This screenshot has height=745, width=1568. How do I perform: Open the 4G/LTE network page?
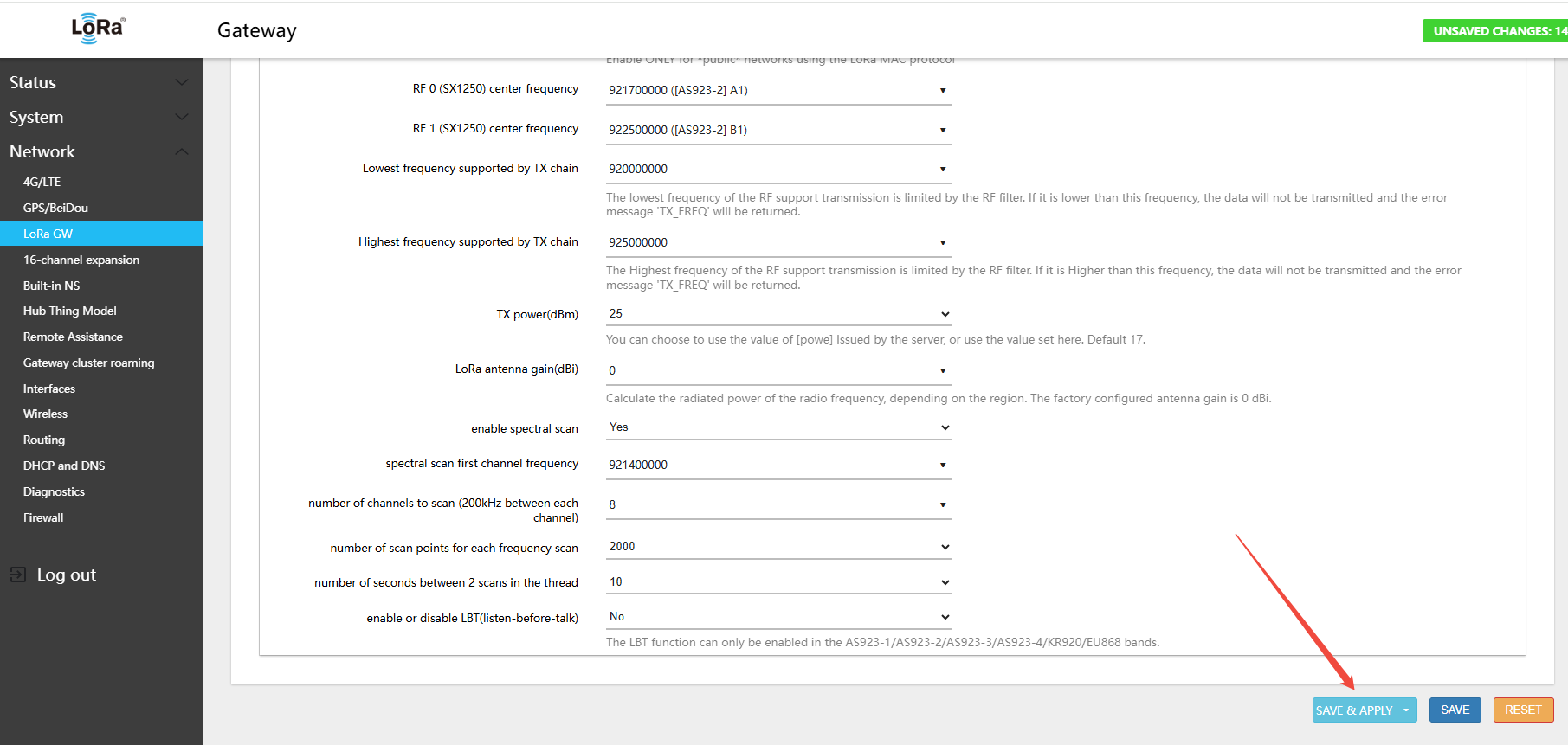(x=42, y=182)
